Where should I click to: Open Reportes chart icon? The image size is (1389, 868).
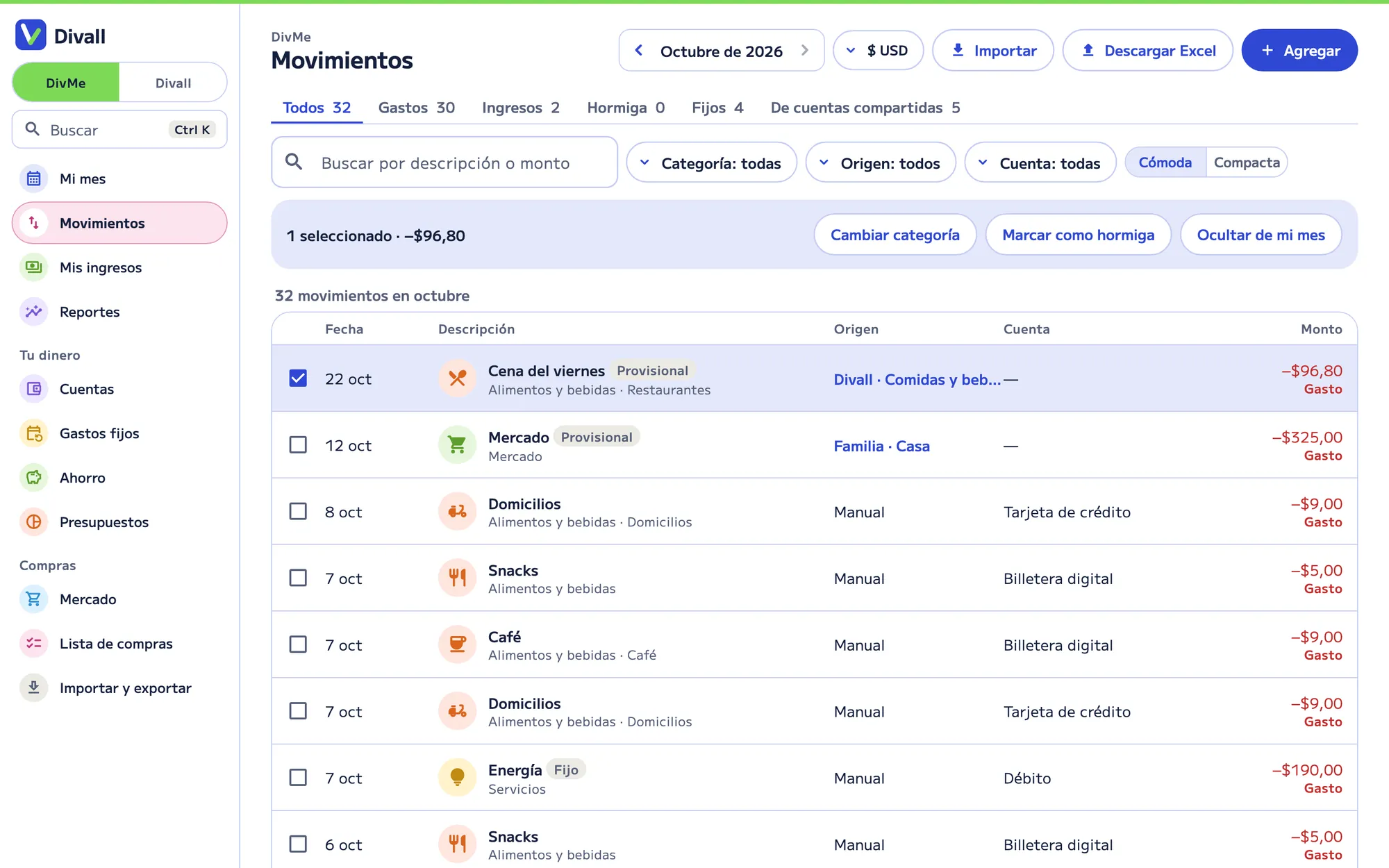tap(33, 312)
